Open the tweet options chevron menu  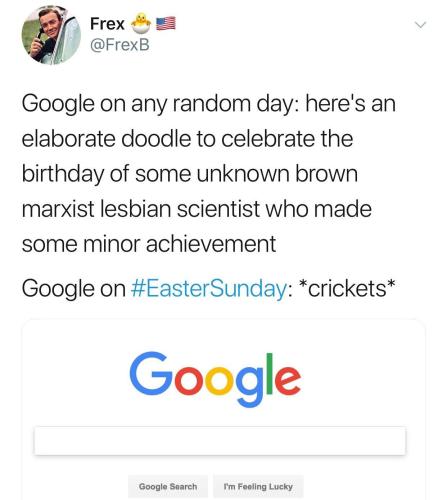click(x=420, y=25)
